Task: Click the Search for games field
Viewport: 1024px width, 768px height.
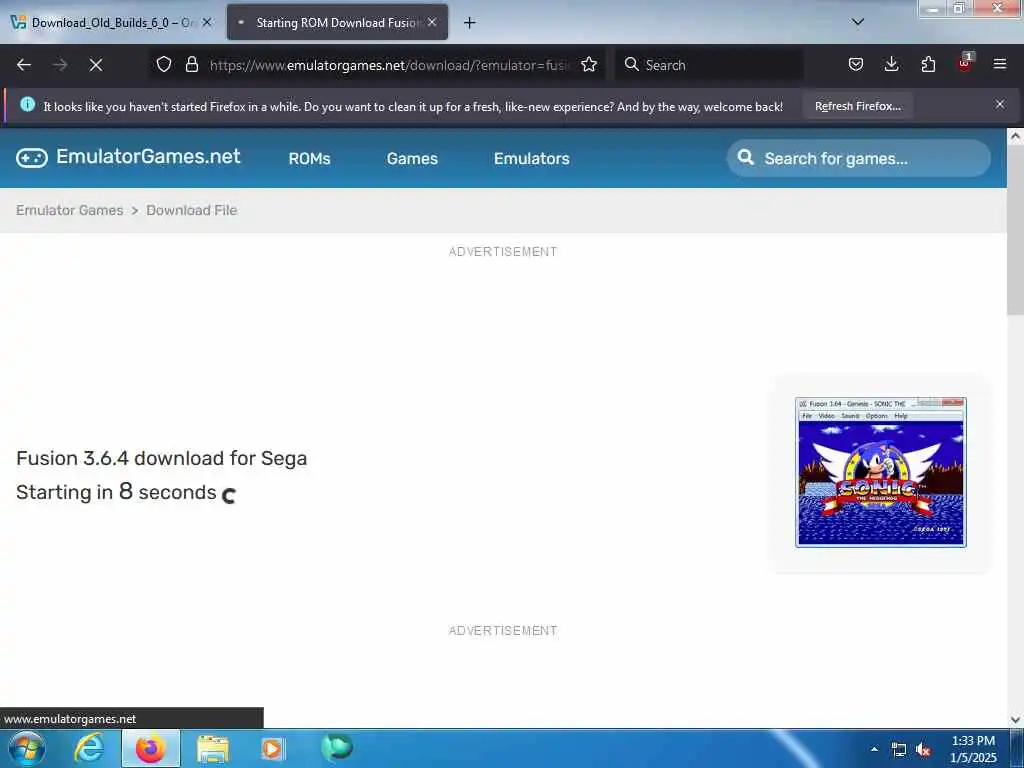Action: tap(859, 158)
